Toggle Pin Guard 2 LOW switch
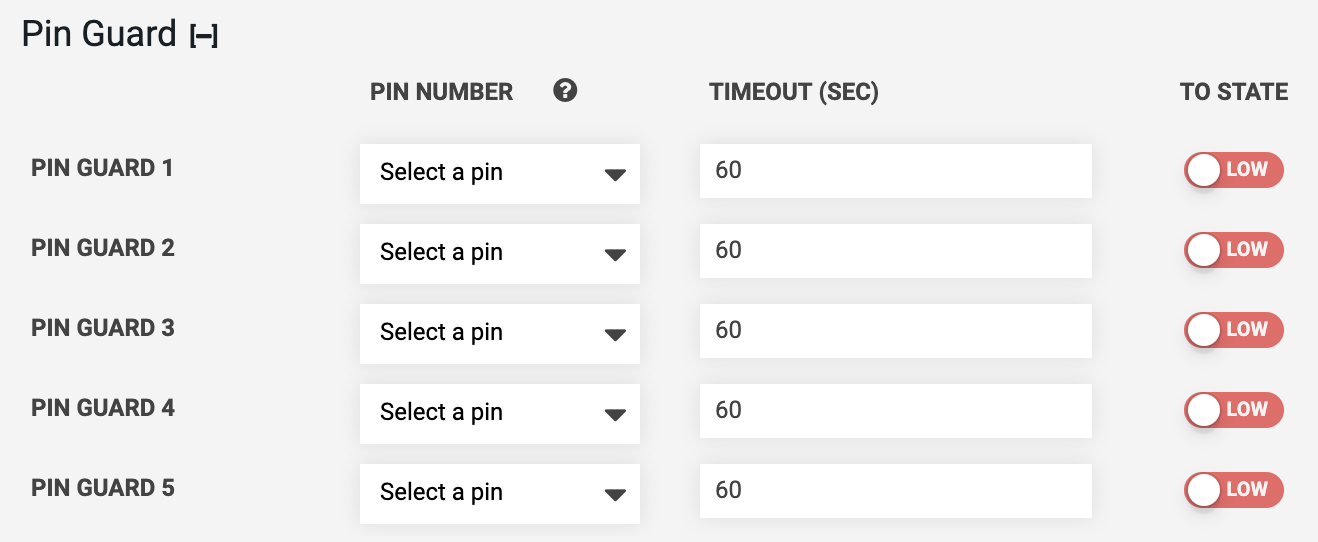 [1234, 250]
